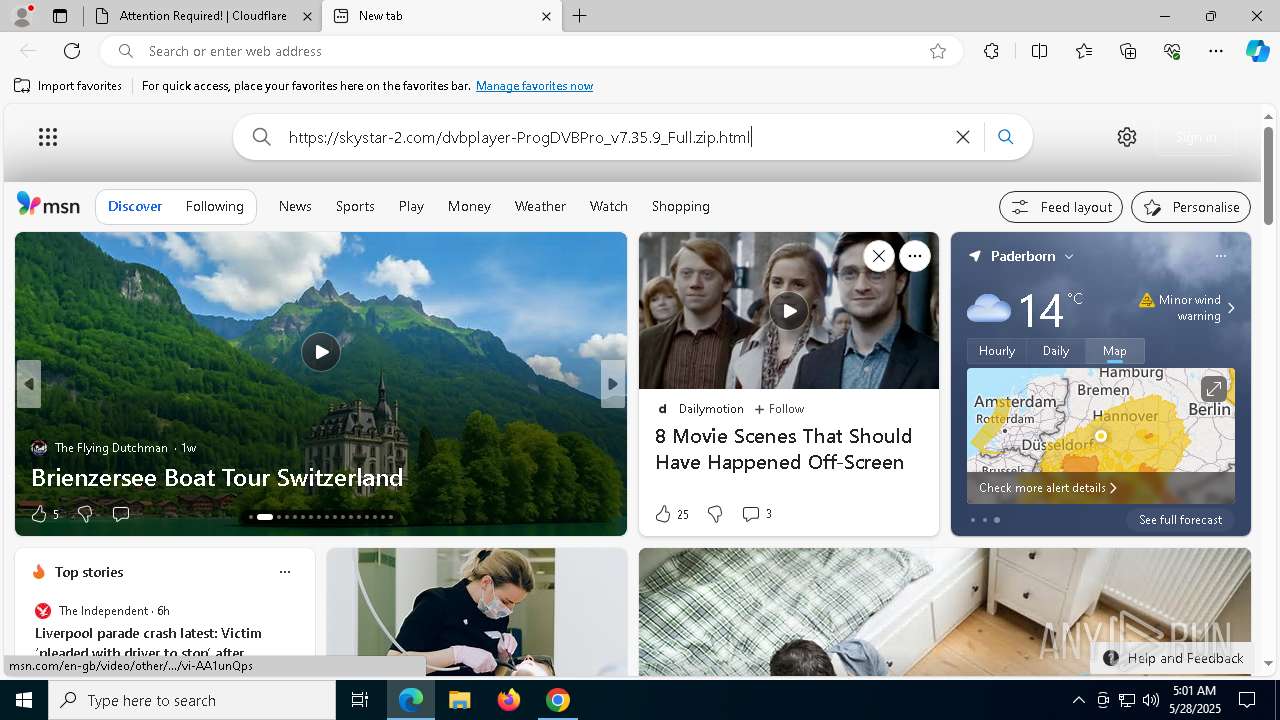1280x720 pixels.
Task: Like the 8 Movie Scenes card
Action: tap(663, 514)
